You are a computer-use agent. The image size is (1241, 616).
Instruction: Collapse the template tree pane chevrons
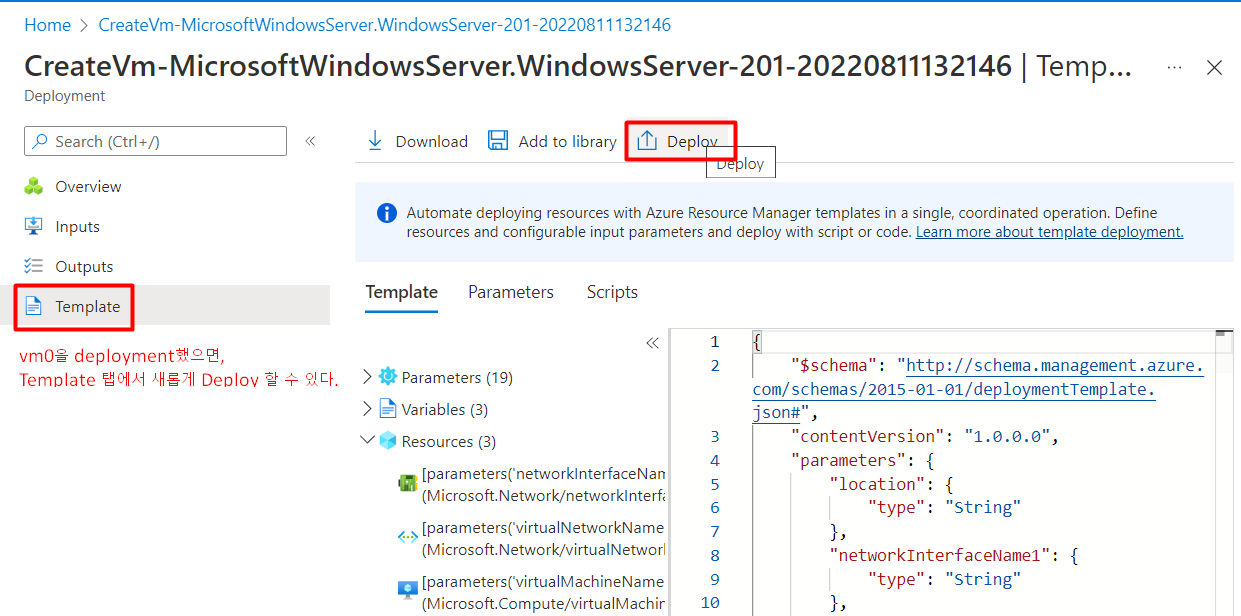tap(652, 343)
